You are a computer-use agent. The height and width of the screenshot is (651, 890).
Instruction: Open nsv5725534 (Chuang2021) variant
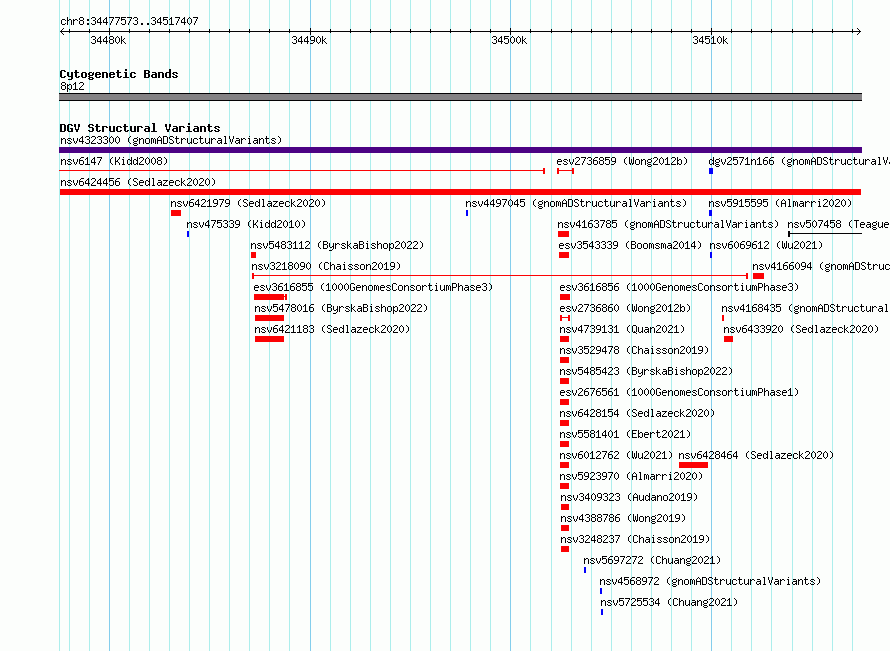pyautogui.click(x=669, y=602)
